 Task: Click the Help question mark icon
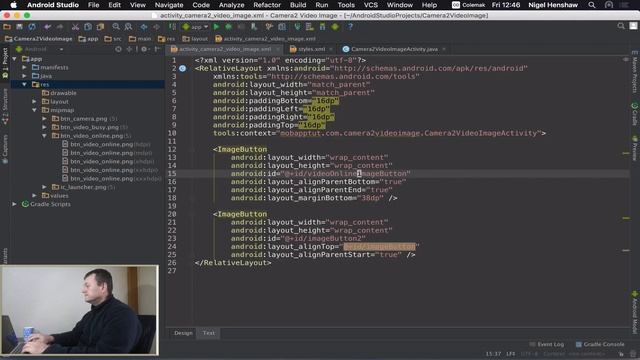(x=350, y=27)
